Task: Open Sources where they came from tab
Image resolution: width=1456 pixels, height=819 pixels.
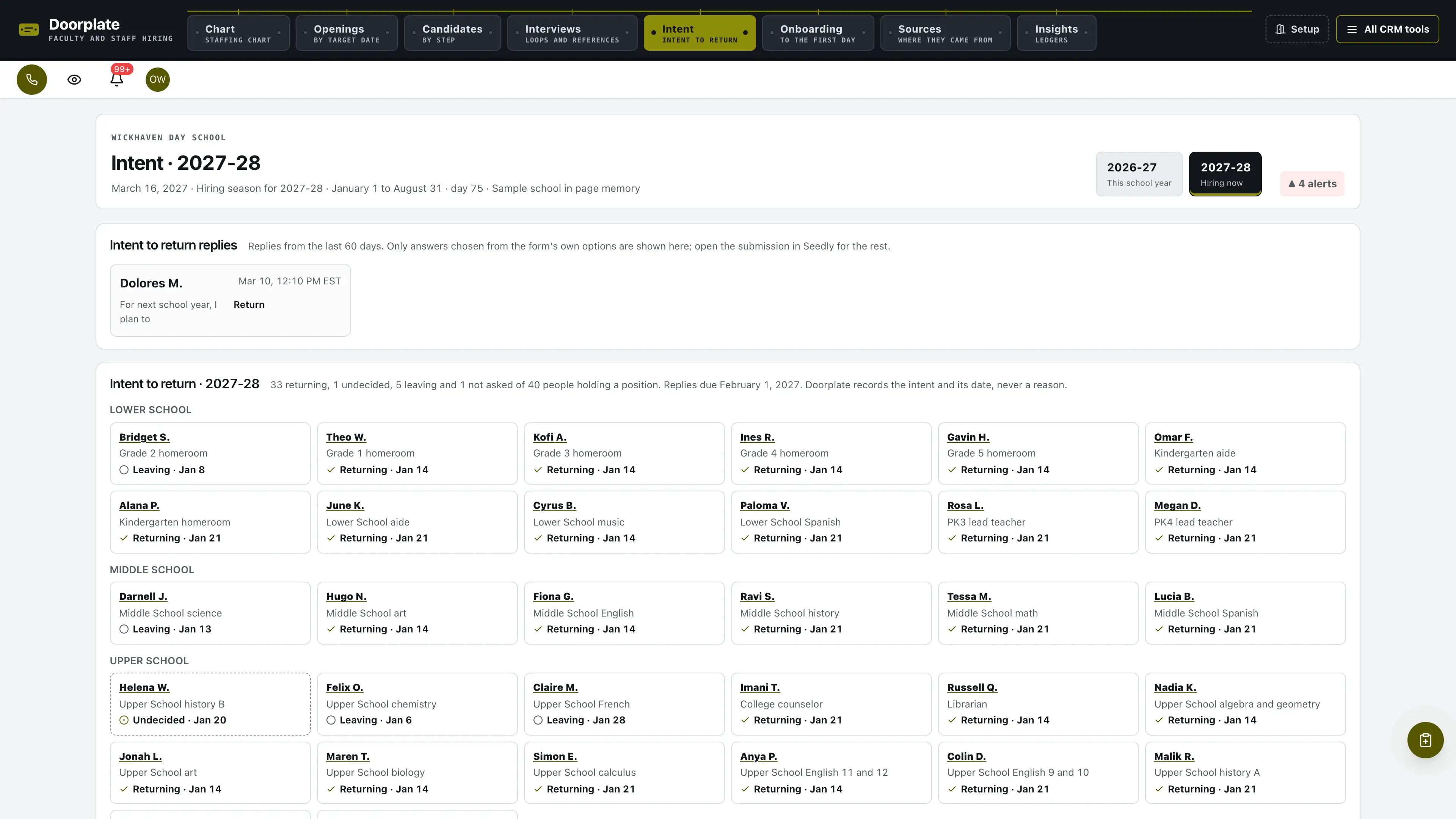Action: tap(945, 33)
